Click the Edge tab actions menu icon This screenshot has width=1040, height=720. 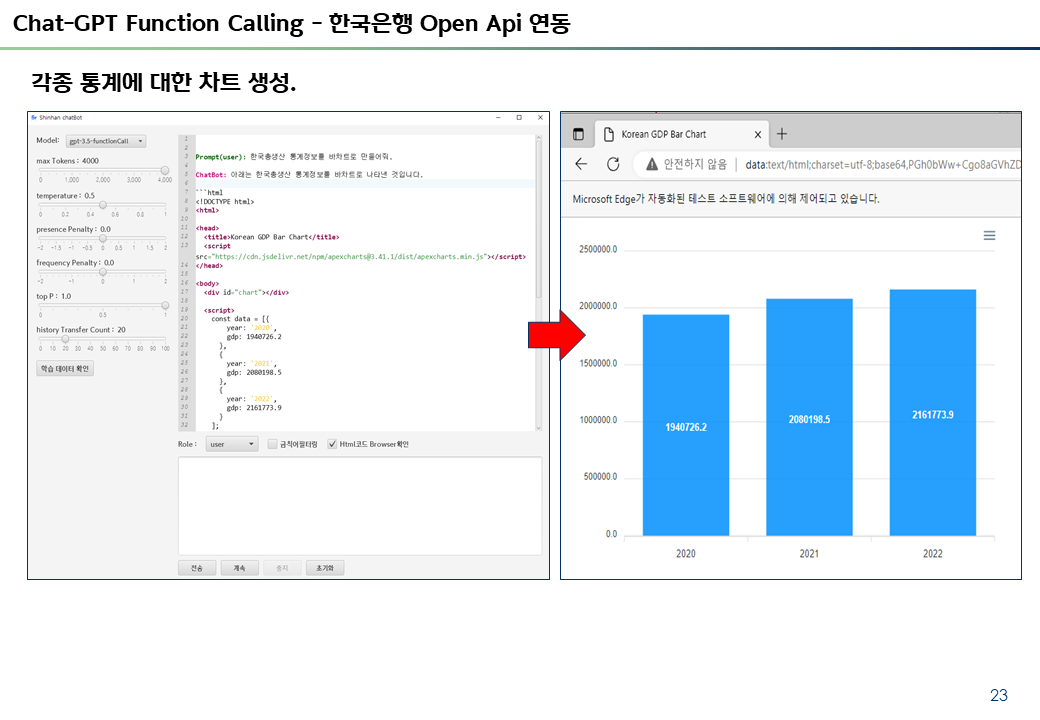point(578,134)
